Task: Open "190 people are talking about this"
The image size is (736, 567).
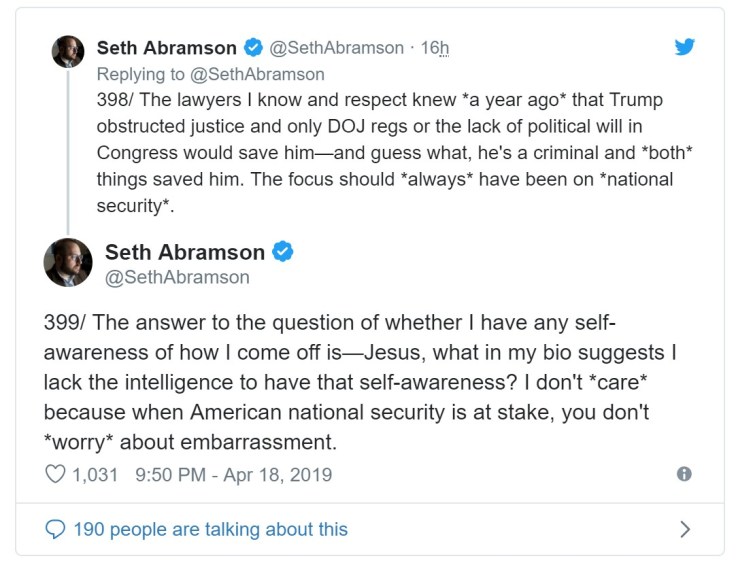Action: coord(210,529)
